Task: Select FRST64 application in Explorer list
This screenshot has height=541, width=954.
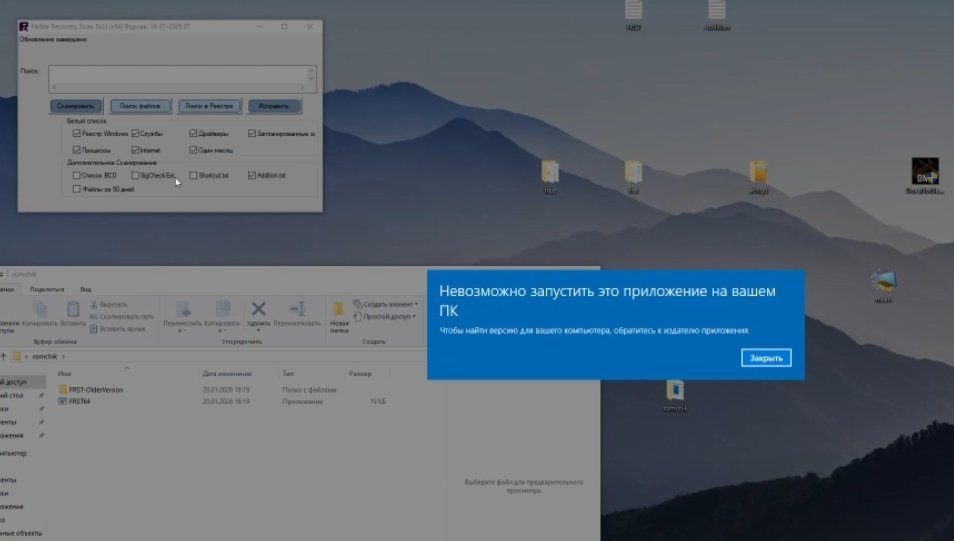Action: point(79,401)
